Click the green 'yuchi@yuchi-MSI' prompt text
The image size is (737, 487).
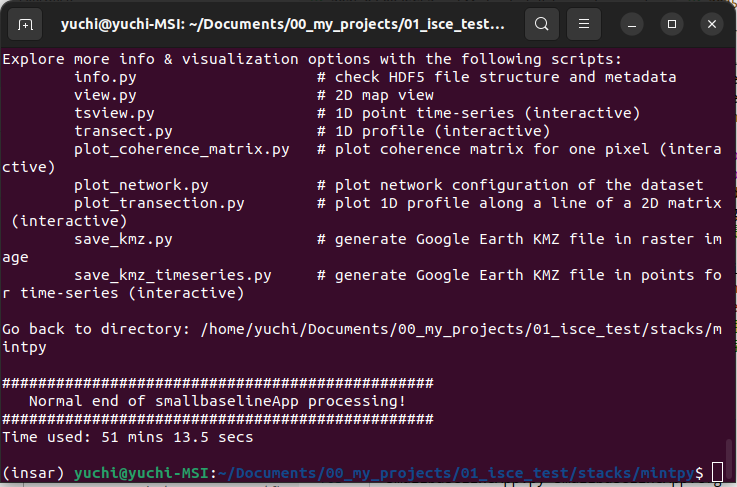coord(141,473)
